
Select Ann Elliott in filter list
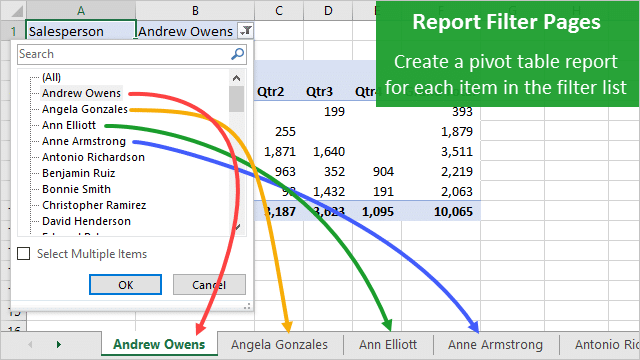pyautogui.click(x=69, y=125)
